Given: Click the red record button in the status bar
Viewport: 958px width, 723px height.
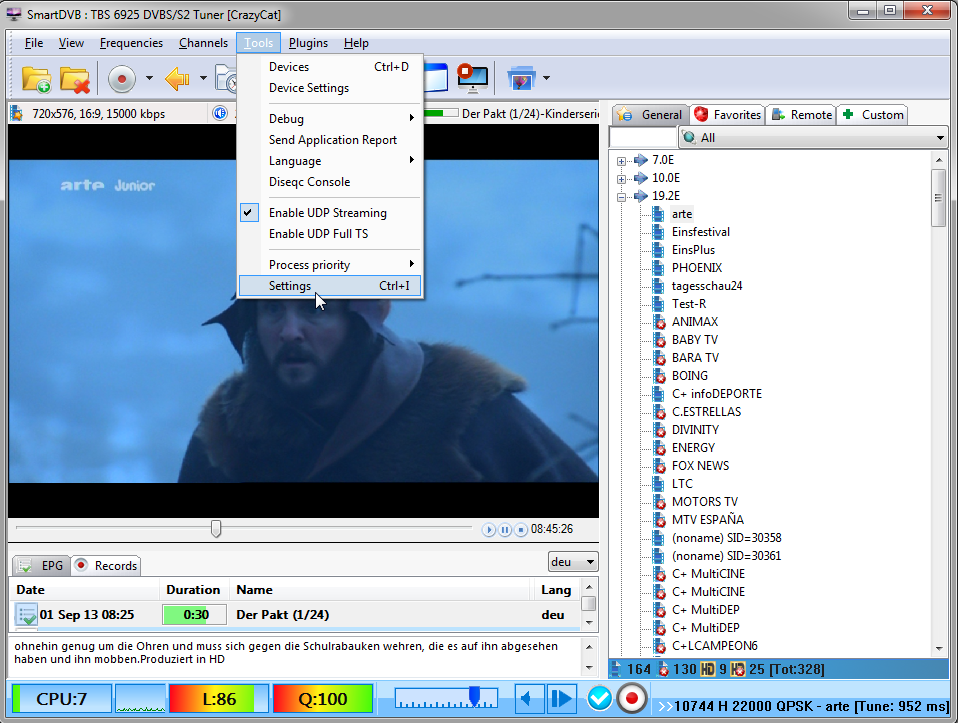Looking at the screenshot, I should click(632, 699).
